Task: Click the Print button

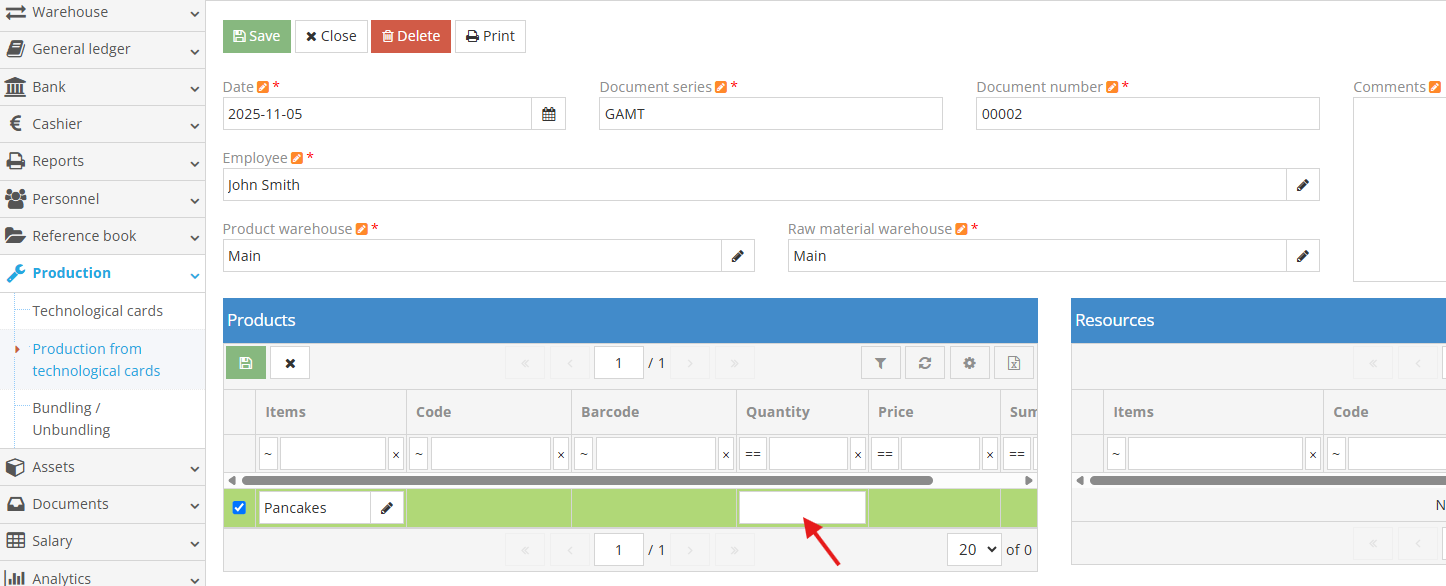Action: click(x=490, y=36)
